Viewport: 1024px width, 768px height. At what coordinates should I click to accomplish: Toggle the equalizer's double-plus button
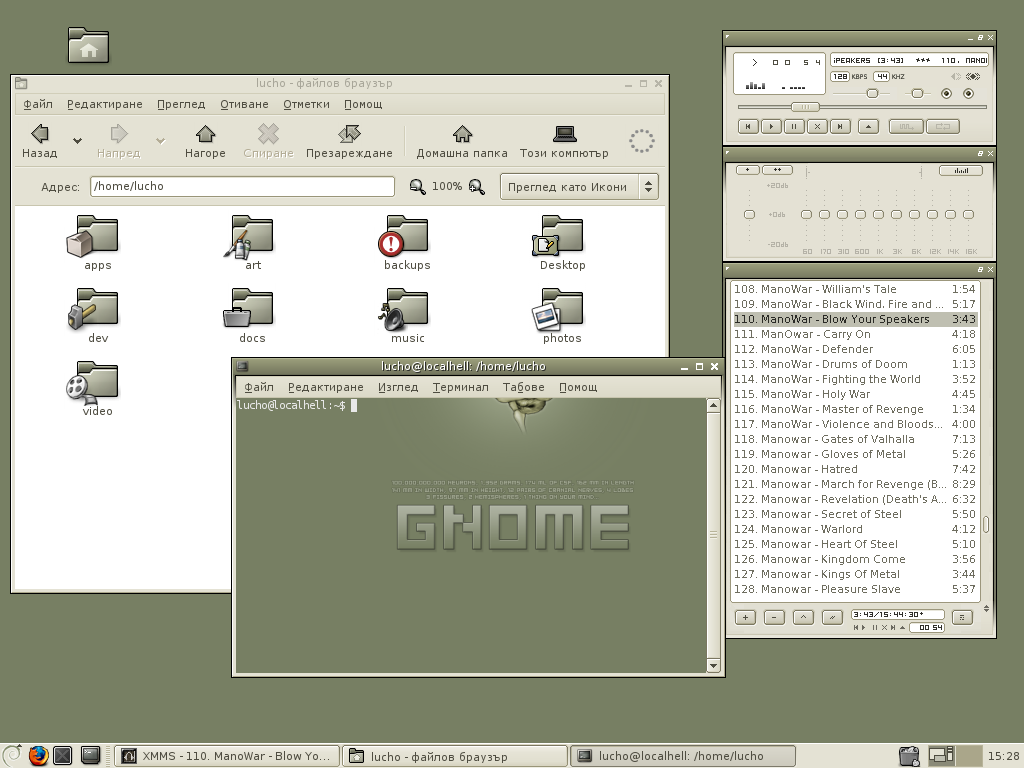point(777,170)
